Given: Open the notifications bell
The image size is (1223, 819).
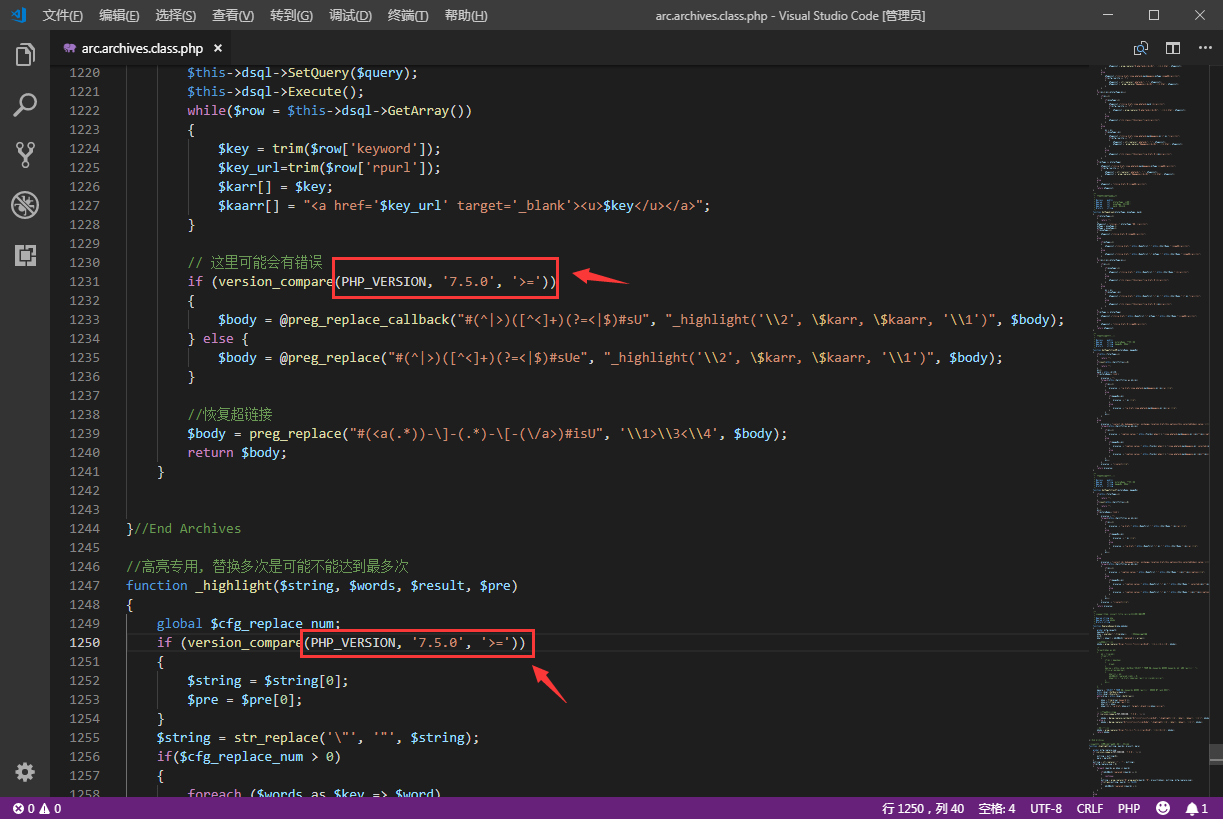Looking at the screenshot, I should (x=1197, y=808).
